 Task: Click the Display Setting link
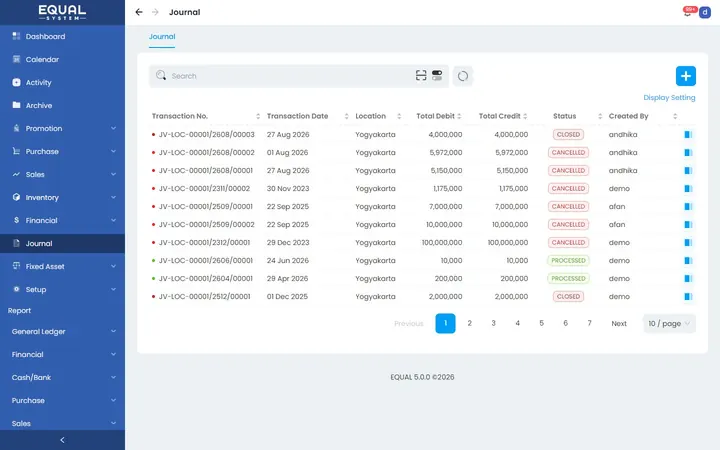669,97
